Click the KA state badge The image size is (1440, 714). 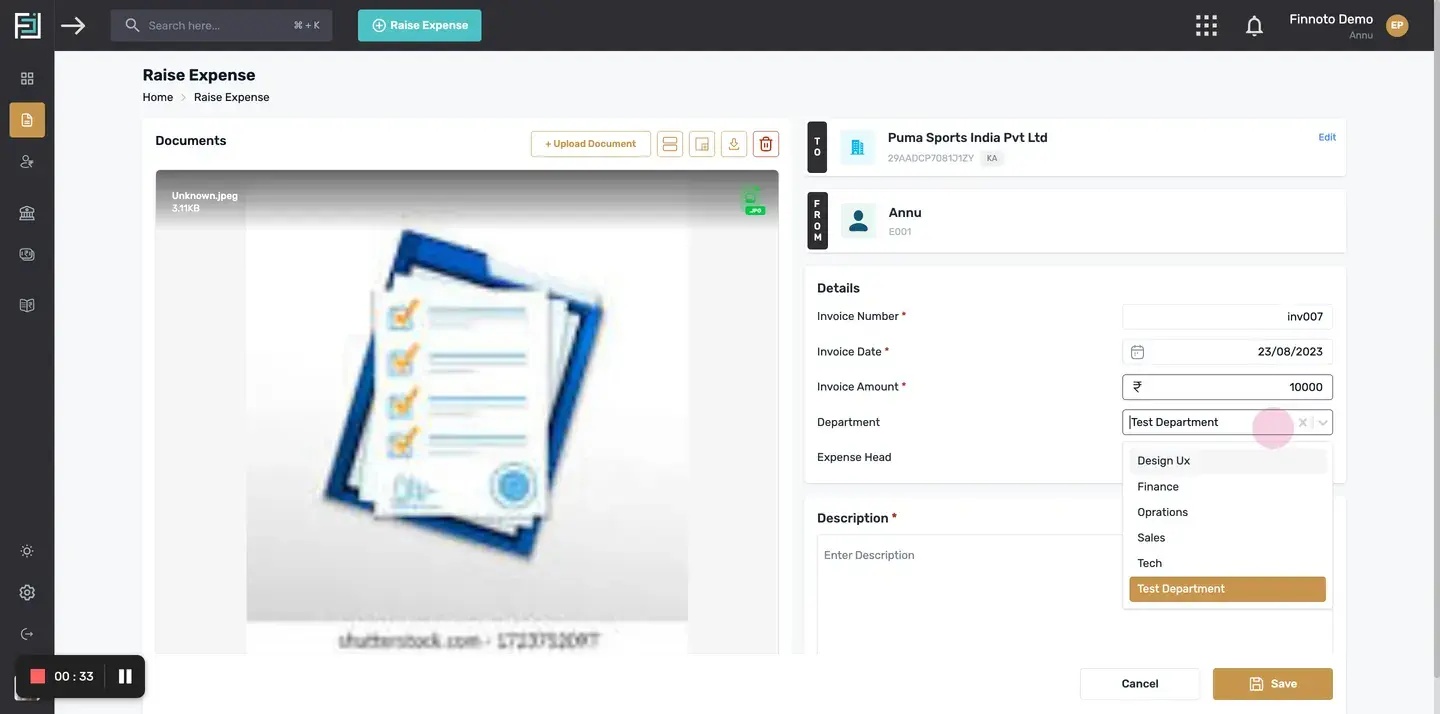point(992,159)
